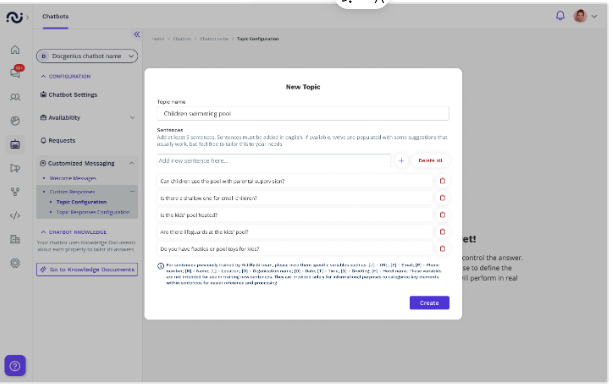This screenshot has height=385, width=613.
Task: Collapse Custom Responses with the minus icon
Action: coord(132,192)
